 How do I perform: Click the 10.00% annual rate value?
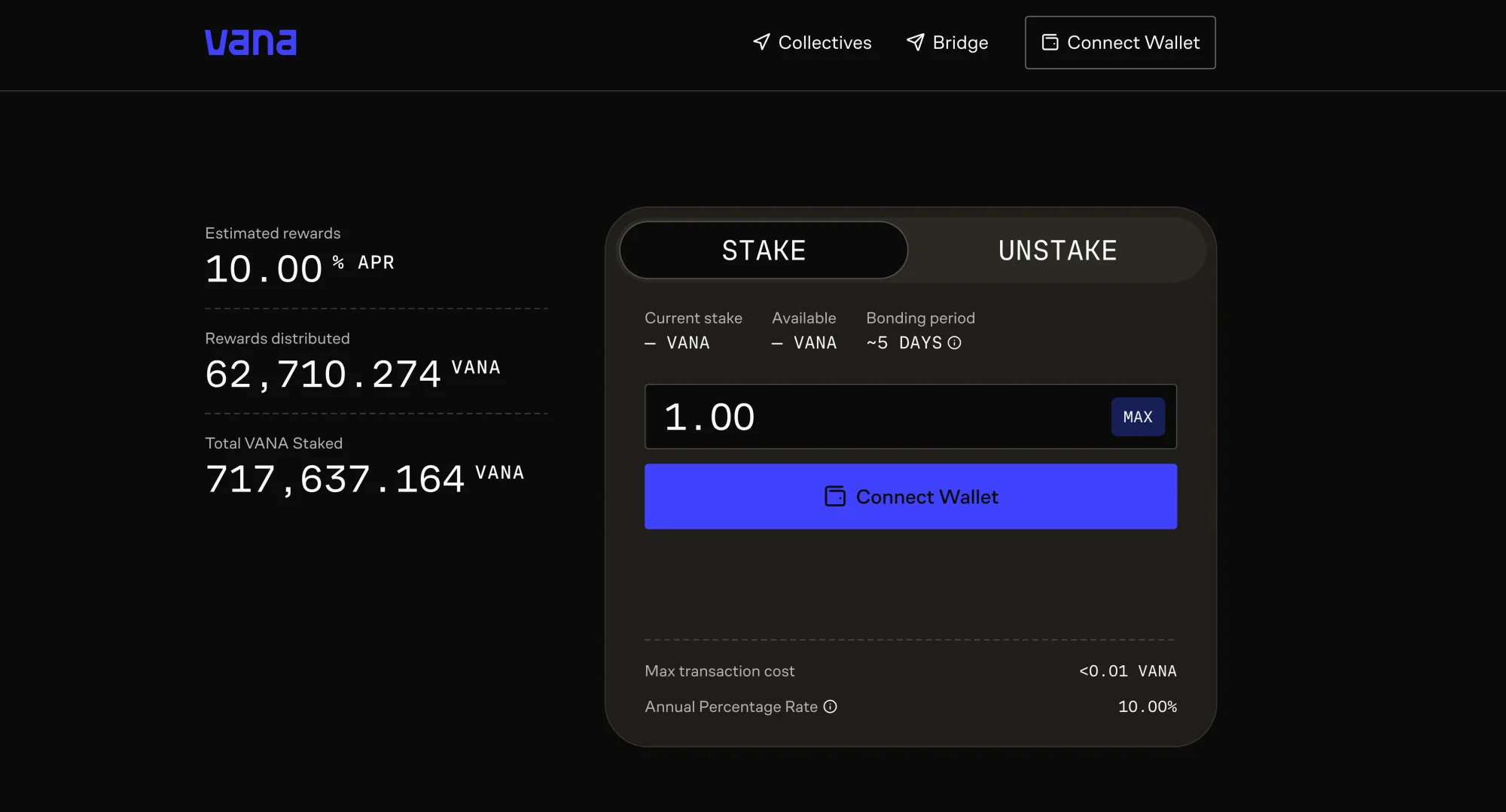pyautogui.click(x=1147, y=707)
